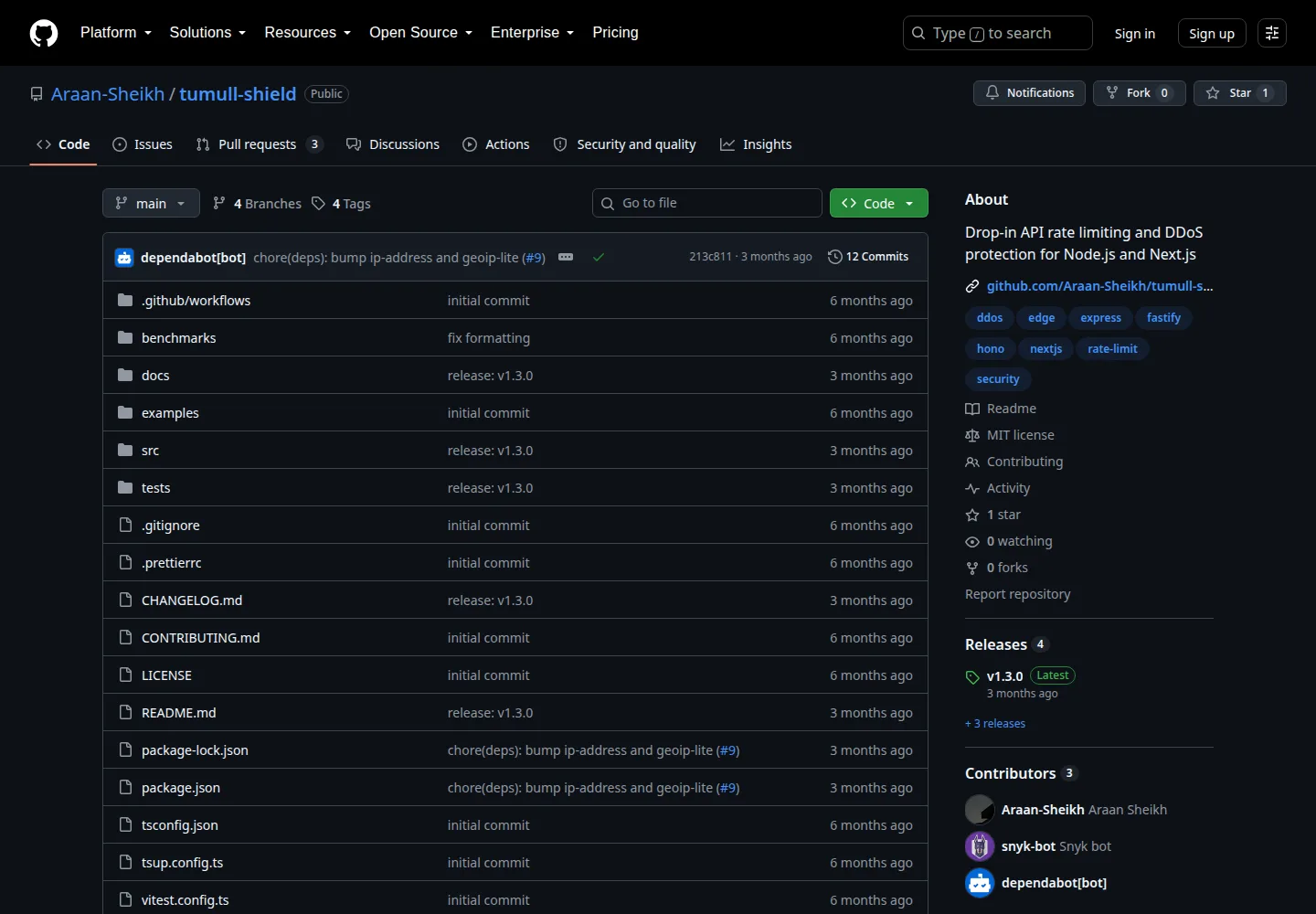Click the ddos topic tag
The image size is (1316, 914).
coord(990,318)
